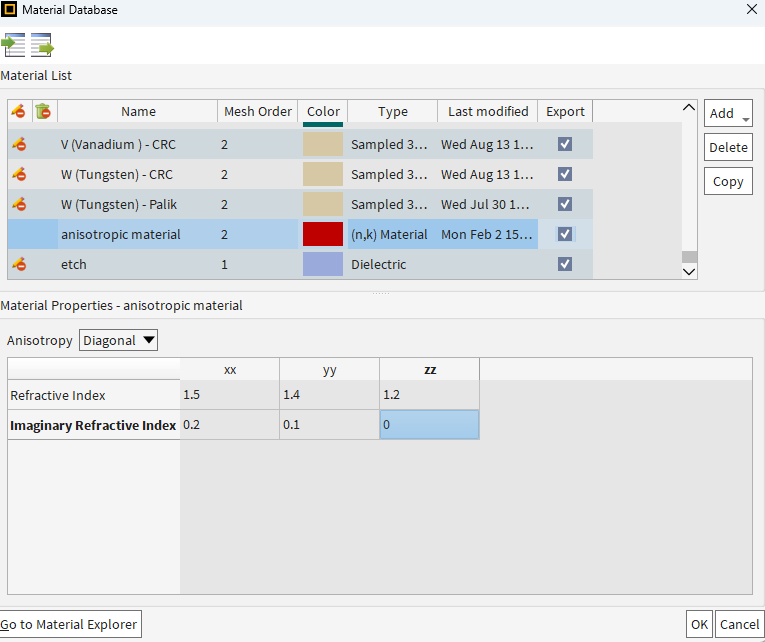Select the W (Tungsten) - Palik material name

[x=119, y=204]
